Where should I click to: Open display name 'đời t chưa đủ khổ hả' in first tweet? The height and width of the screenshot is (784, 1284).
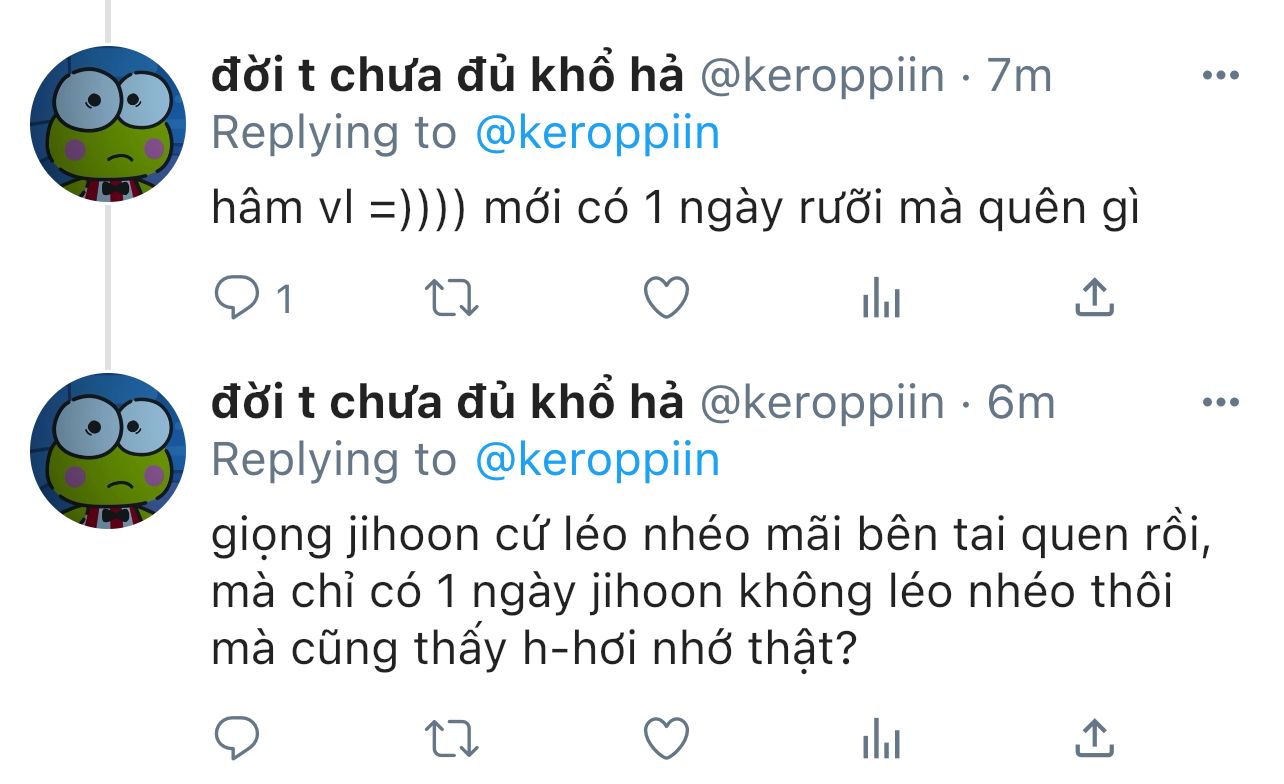click(x=447, y=77)
